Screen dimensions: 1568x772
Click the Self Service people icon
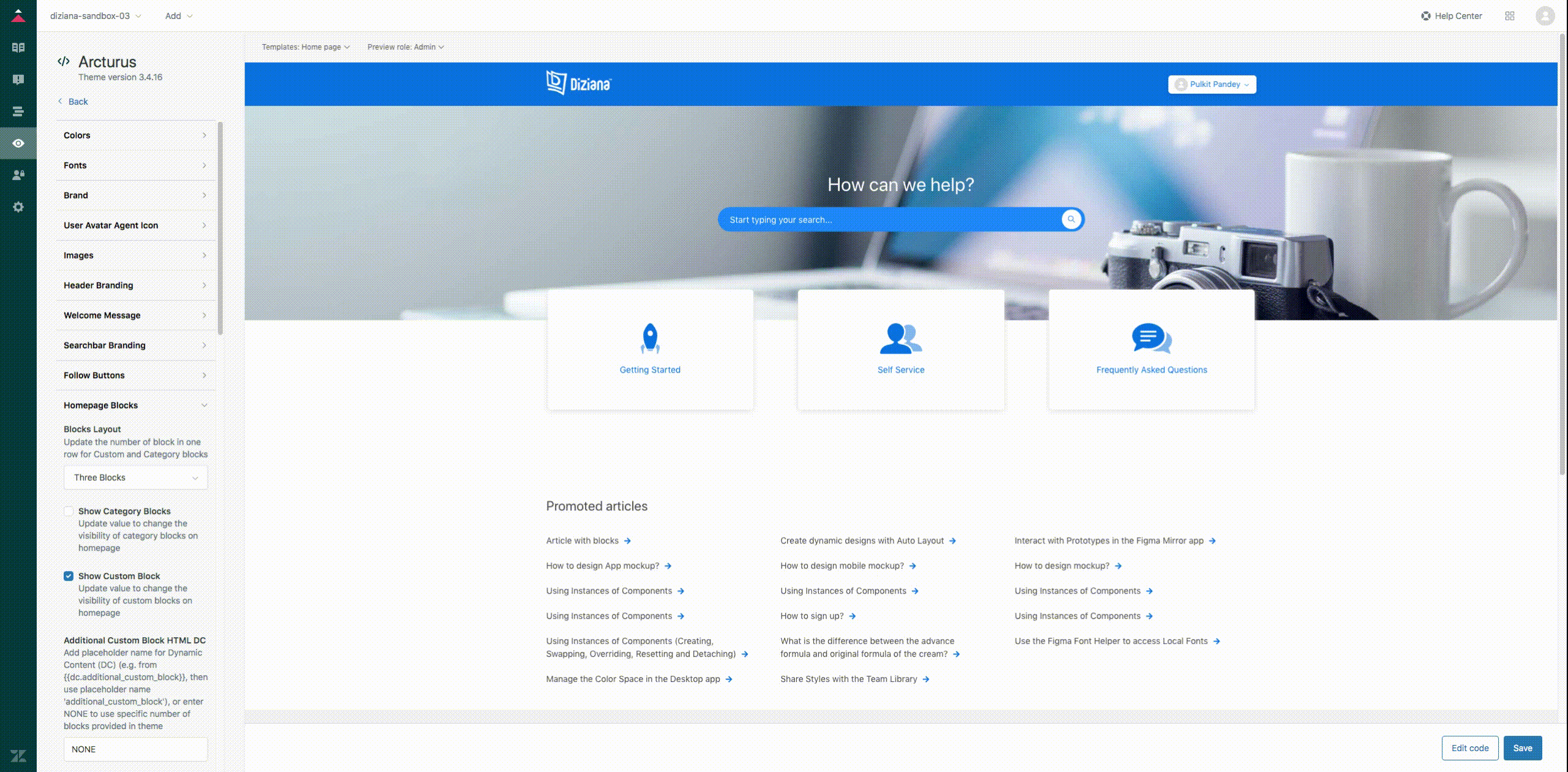[900, 338]
